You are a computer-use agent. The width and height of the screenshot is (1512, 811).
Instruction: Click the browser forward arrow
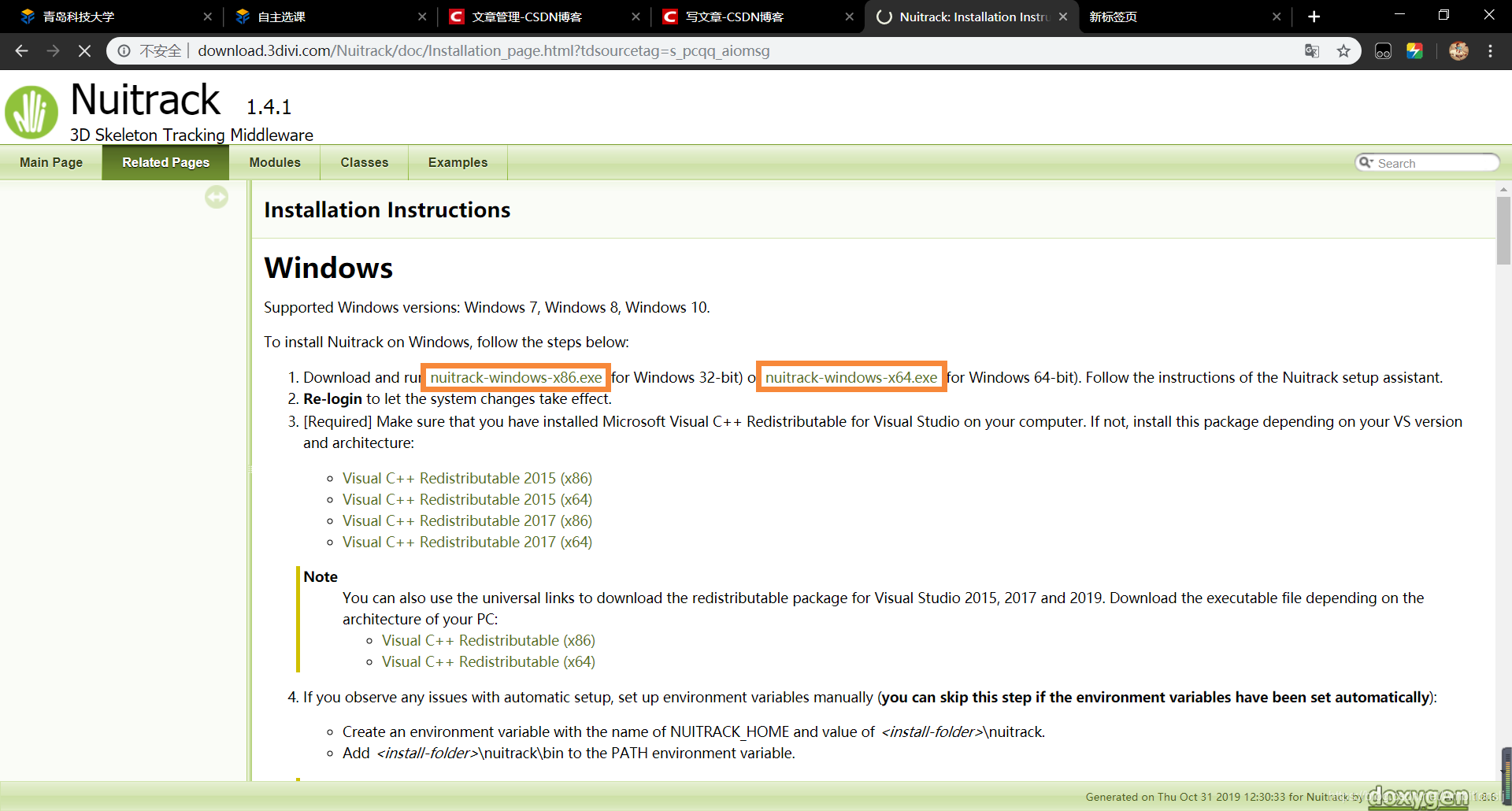tap(53, 51)
